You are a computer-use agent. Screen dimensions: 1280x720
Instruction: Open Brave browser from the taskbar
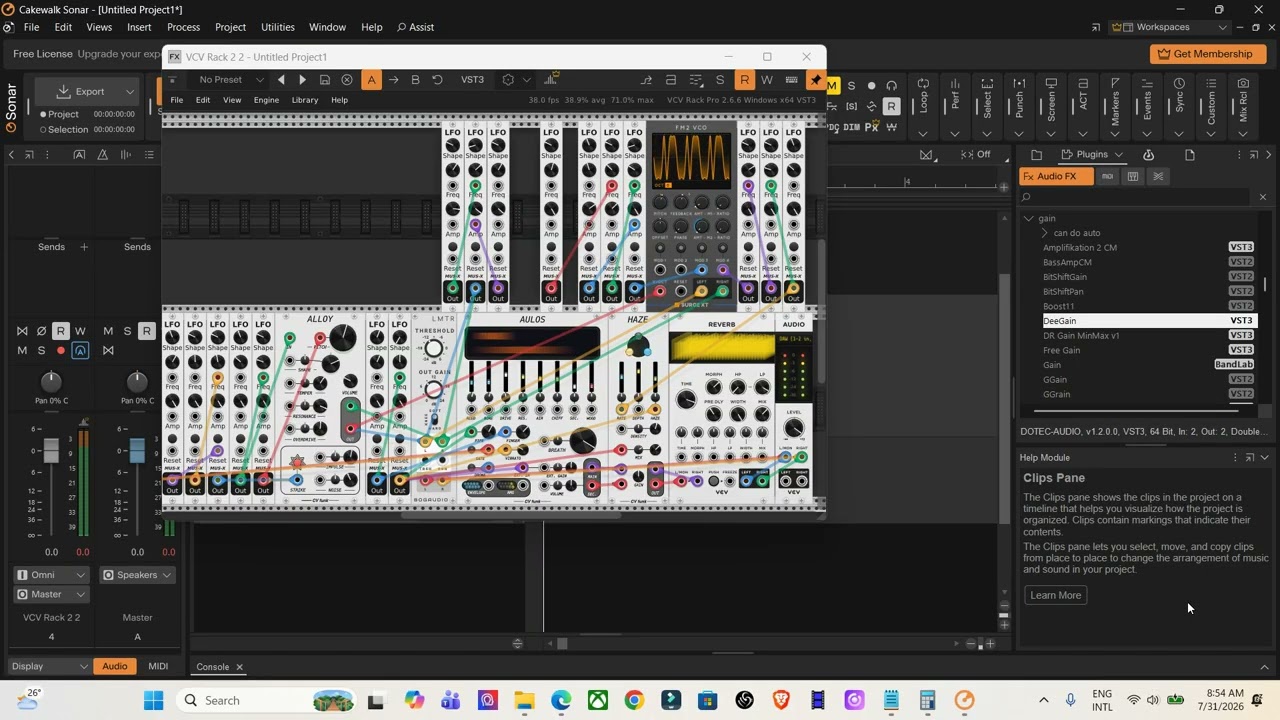point(781,700)
